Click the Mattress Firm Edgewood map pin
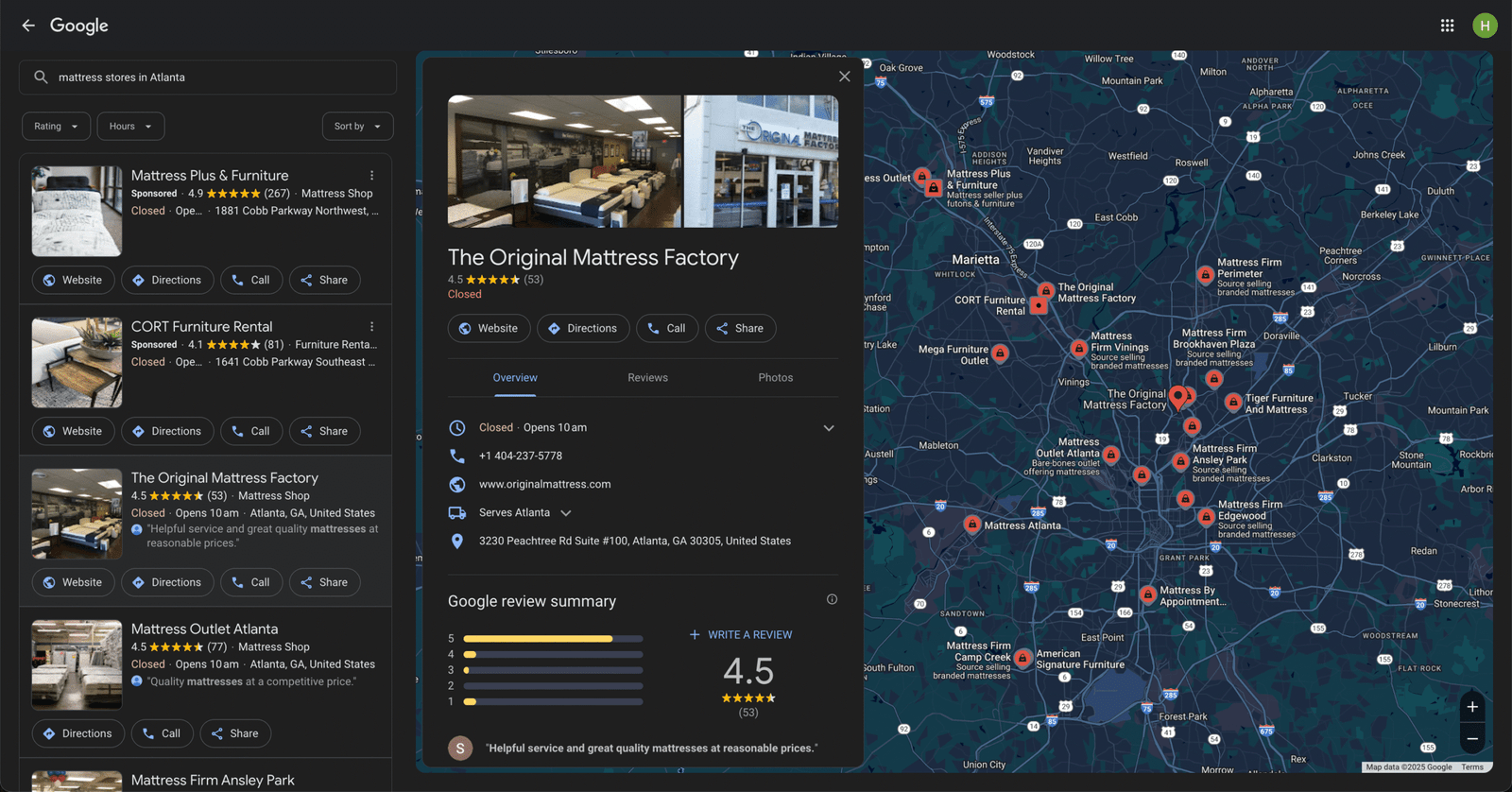1512x792 pixels. [1206, 517]
